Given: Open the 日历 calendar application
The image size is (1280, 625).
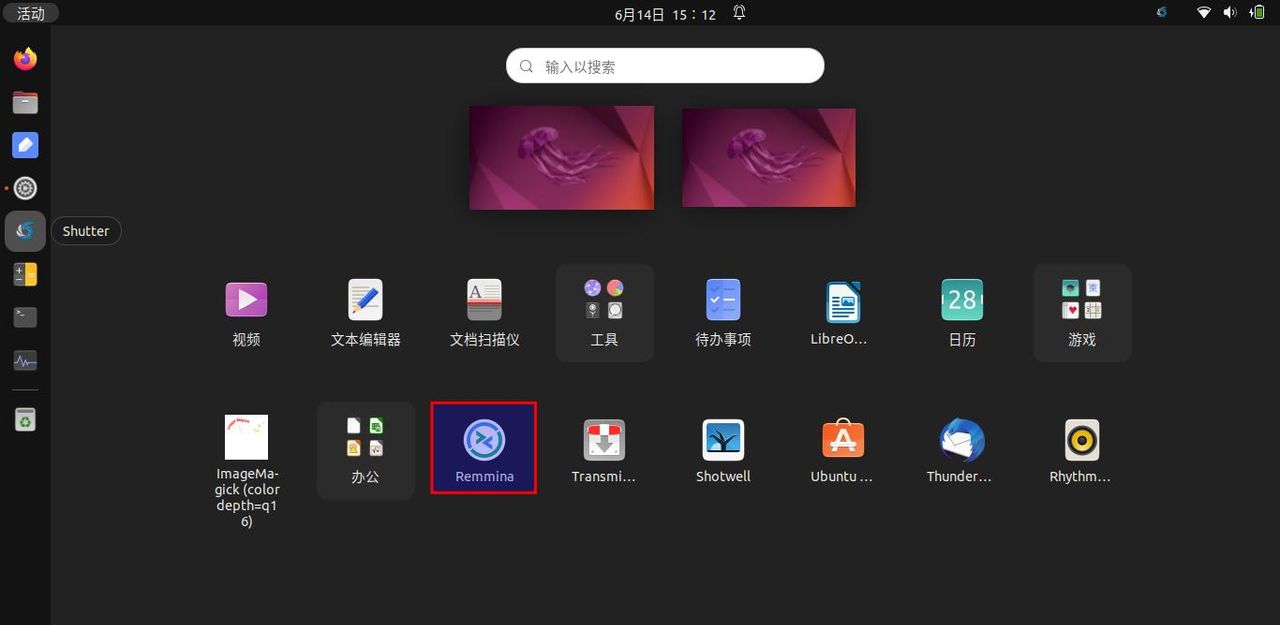Looking at the screenshot, I should pyautogui.click(x=960, y=300).
